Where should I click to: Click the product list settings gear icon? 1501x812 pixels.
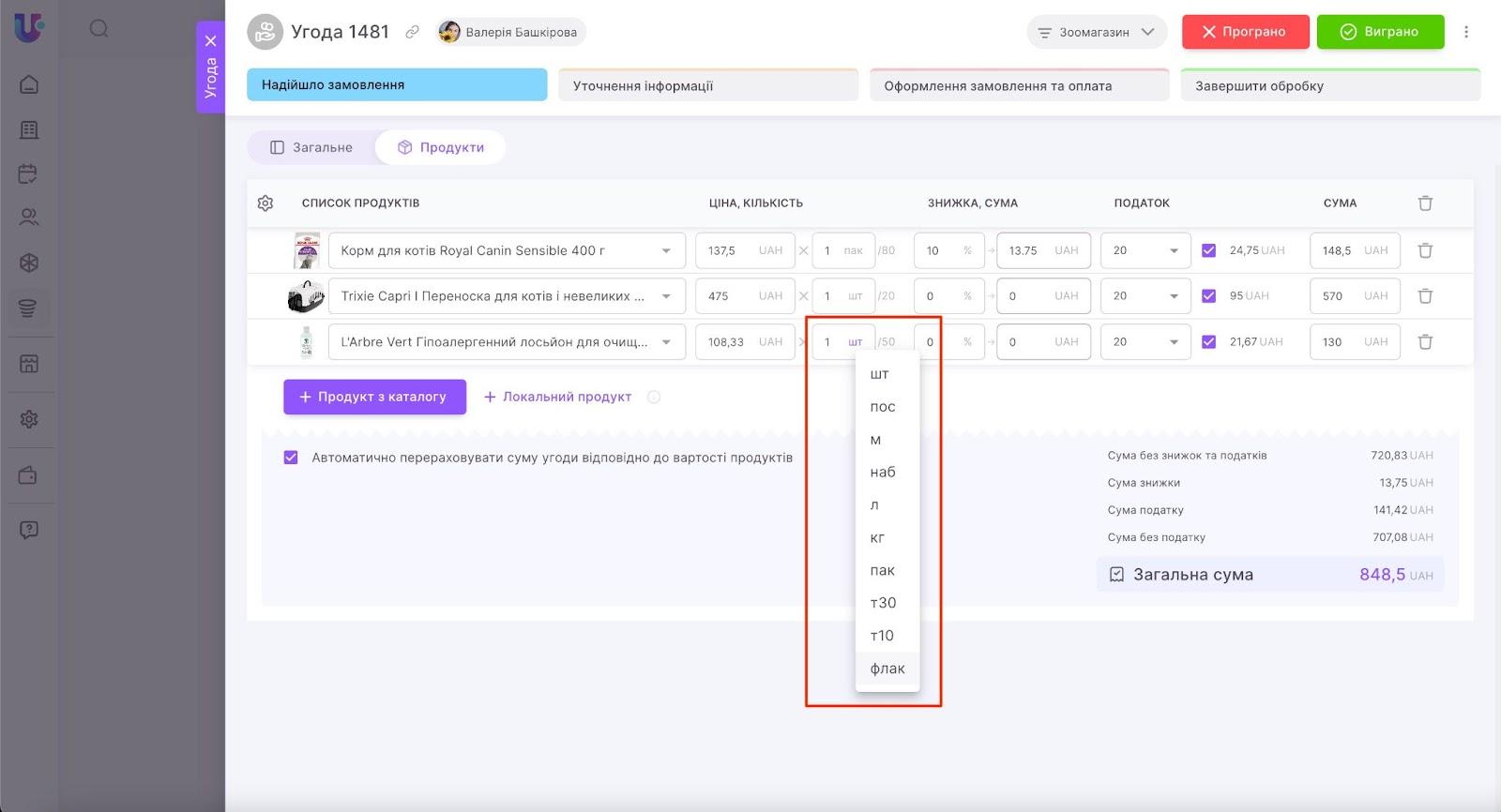(265, 203)
